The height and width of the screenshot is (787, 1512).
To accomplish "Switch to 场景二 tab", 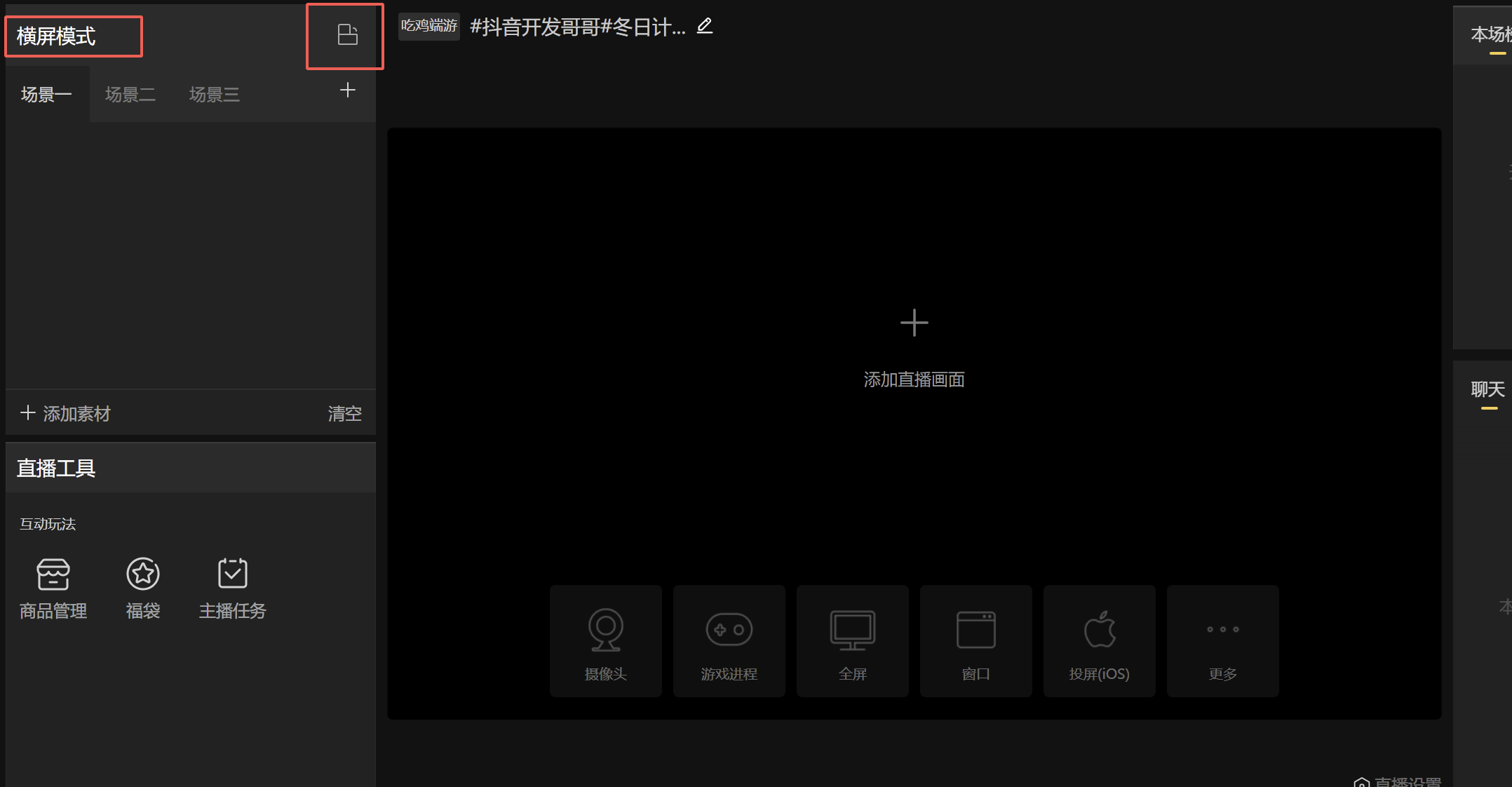I will pos(130,95).
